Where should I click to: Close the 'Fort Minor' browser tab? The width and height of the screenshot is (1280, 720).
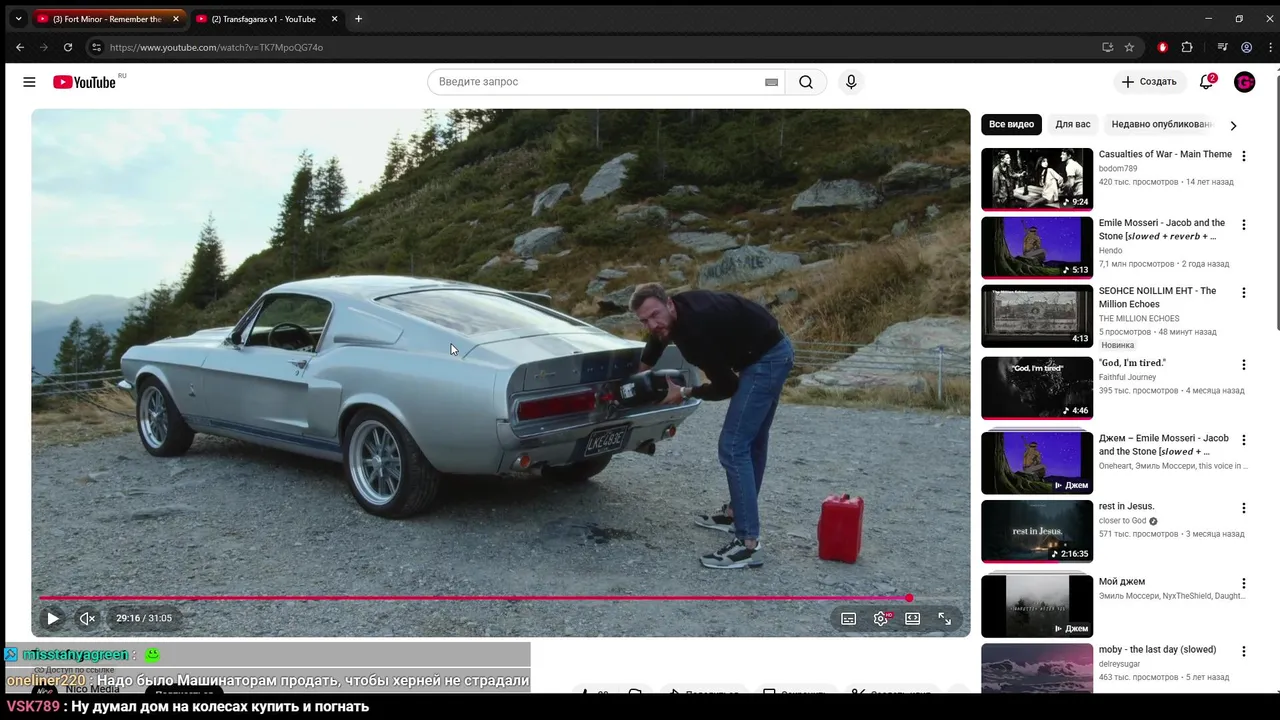(175, 19)
